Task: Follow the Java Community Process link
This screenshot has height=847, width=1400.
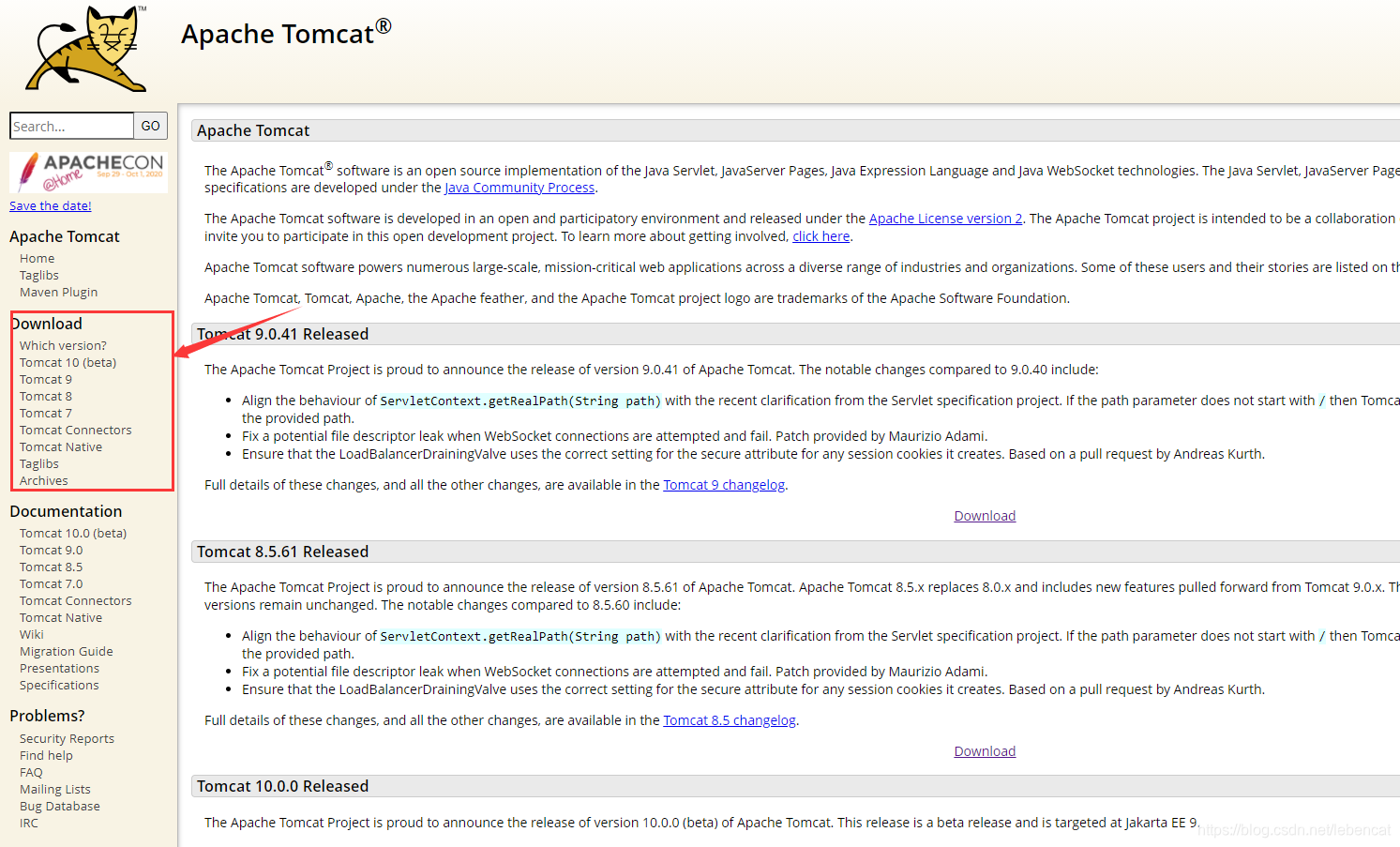Action: point(519,188)
